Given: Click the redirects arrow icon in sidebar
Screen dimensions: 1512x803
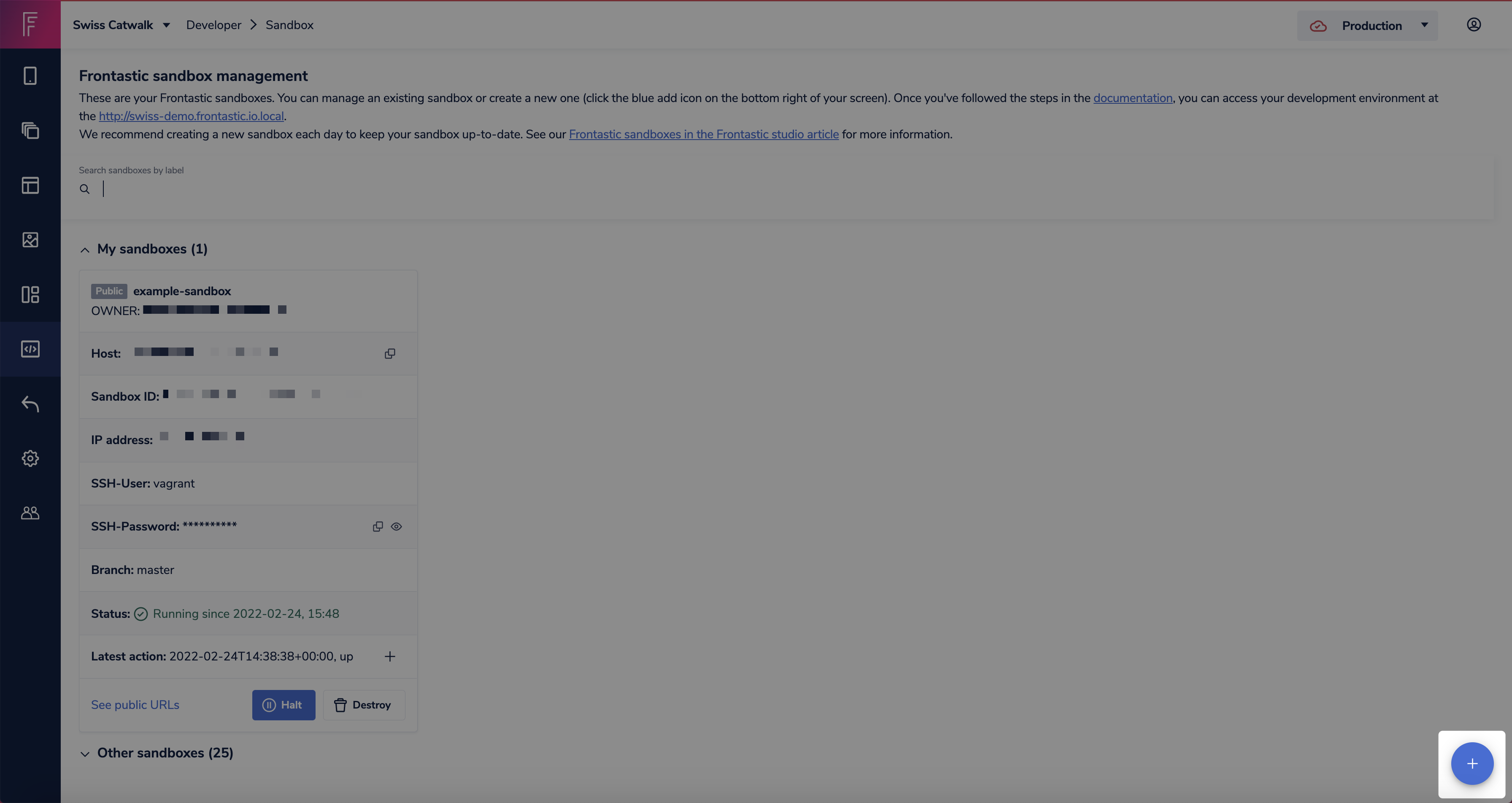Looking at the screenshot, I should (x=30, y=404).
